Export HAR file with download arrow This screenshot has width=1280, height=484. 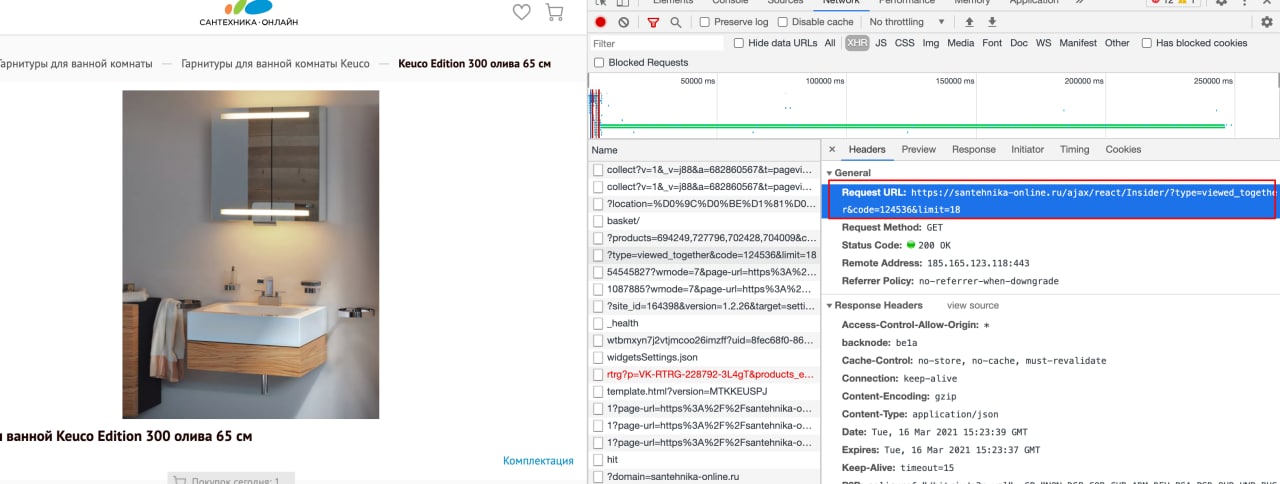pyautogui.click(x=992, y=22)
